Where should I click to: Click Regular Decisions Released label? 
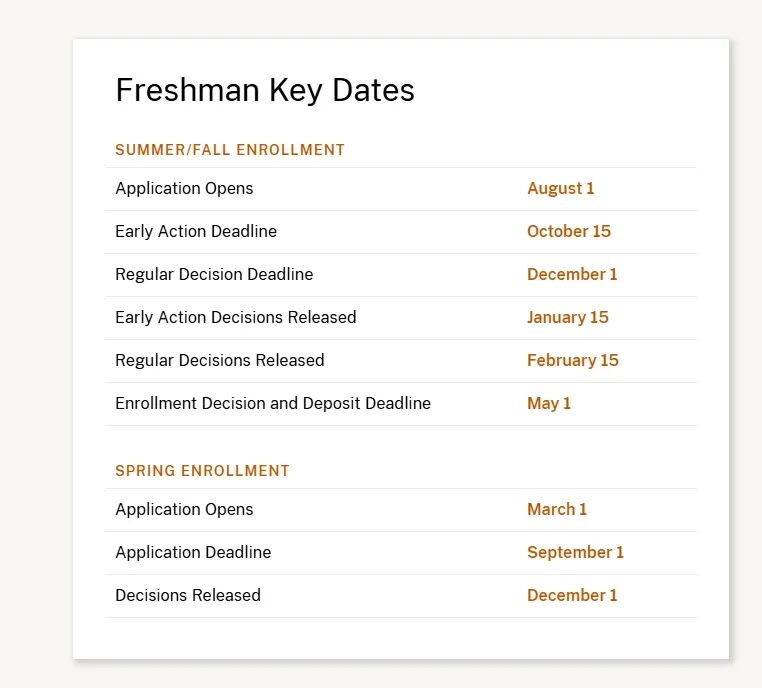pos(220,361)
